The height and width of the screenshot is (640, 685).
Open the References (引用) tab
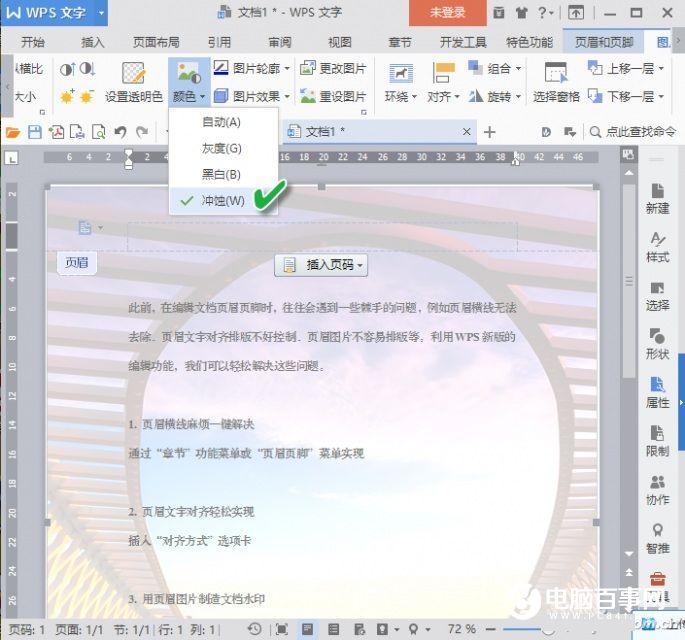[x=219, y=42]
